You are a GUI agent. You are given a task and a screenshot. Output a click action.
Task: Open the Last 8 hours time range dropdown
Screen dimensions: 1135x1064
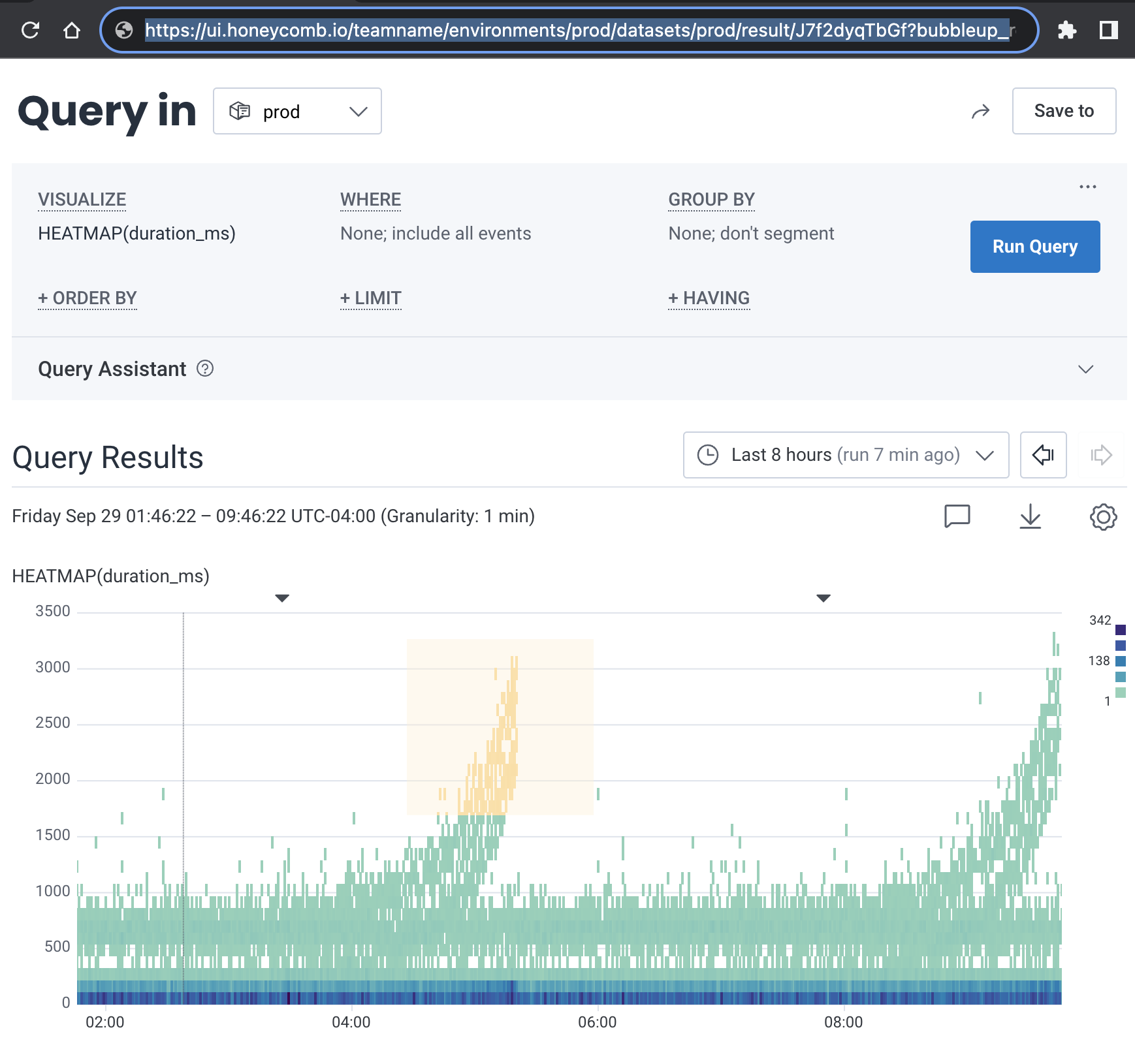coord(846,455)
